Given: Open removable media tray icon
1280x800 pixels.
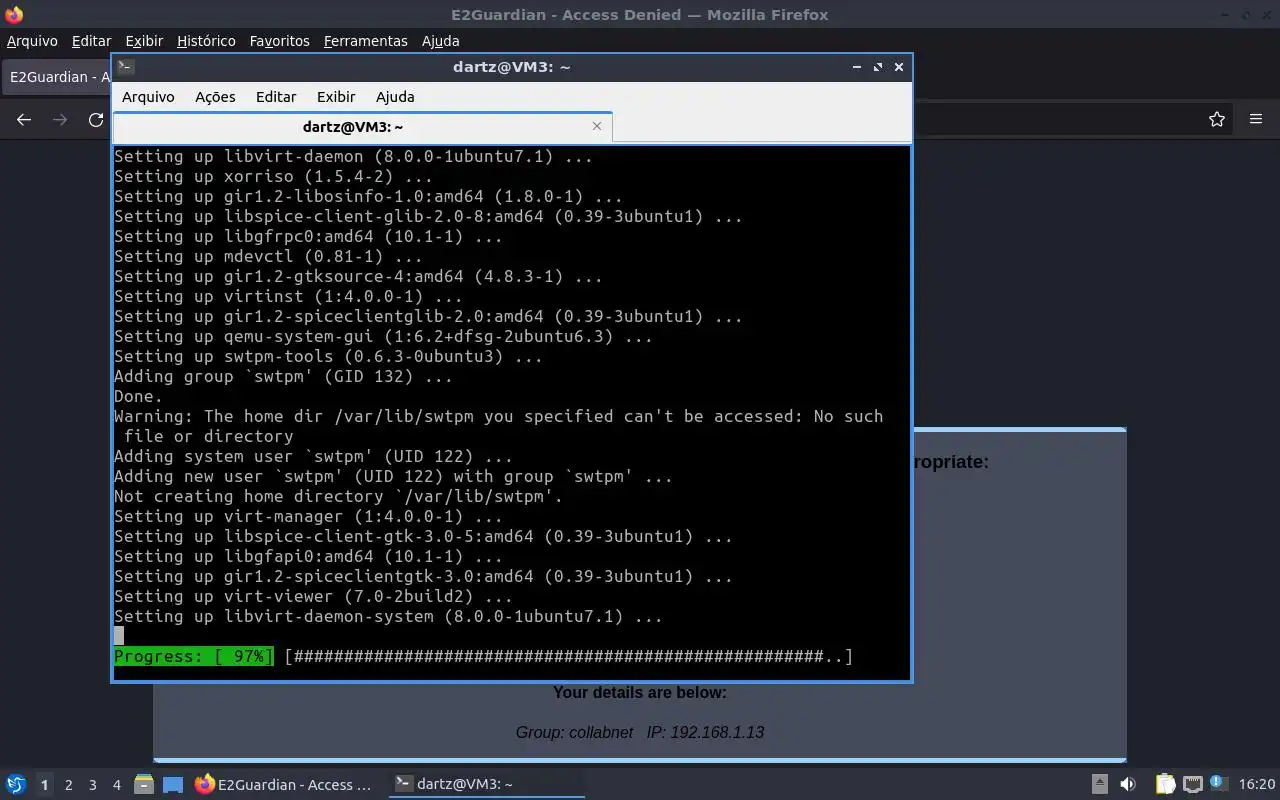Looking at the screenshot, I should [1100, 785].
